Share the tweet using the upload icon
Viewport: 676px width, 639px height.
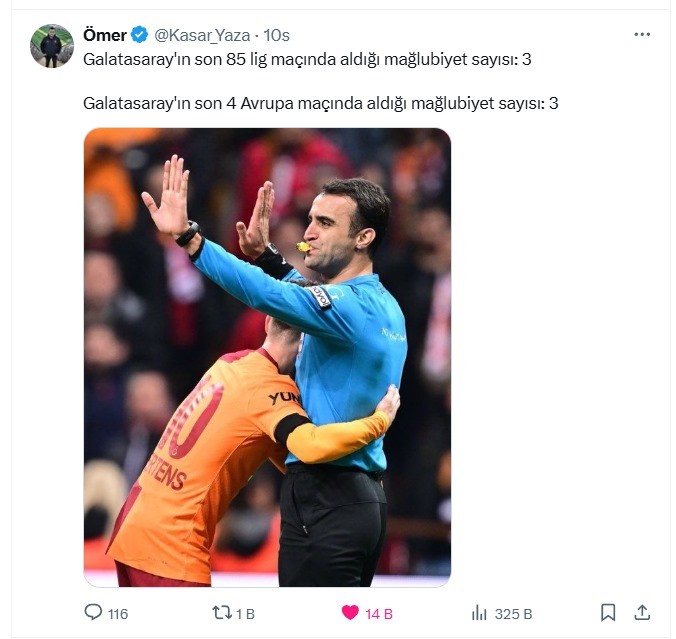click(642, 613)
